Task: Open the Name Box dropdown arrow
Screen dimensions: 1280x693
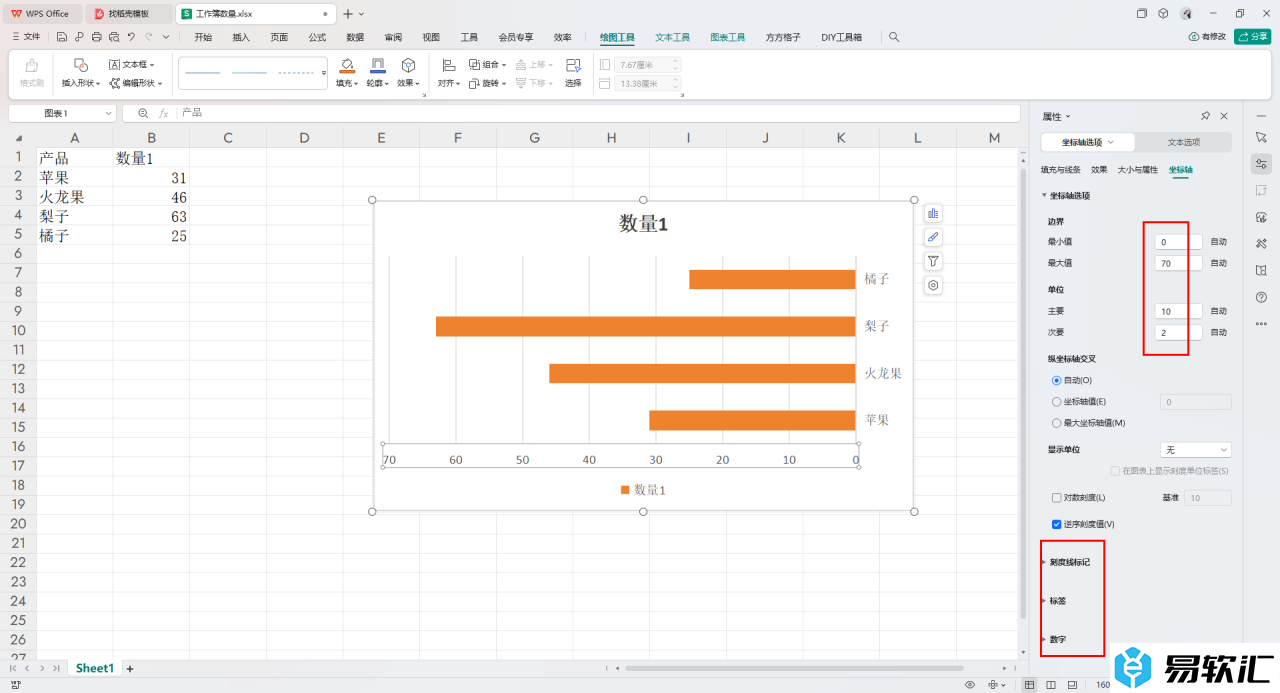Action: click(x=107, y=114)
